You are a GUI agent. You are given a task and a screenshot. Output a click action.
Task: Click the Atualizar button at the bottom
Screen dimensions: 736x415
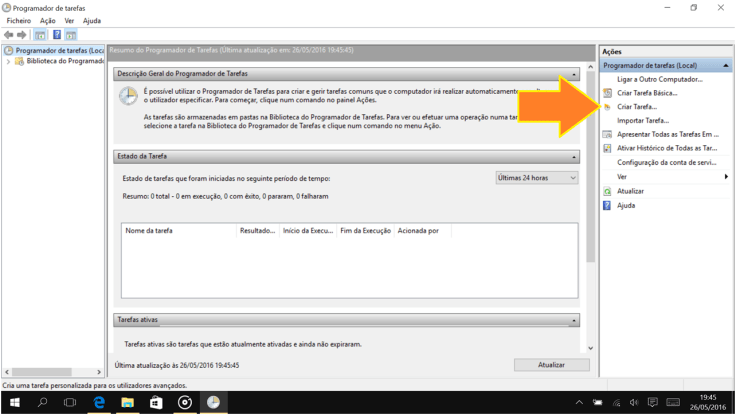point(551,365)
